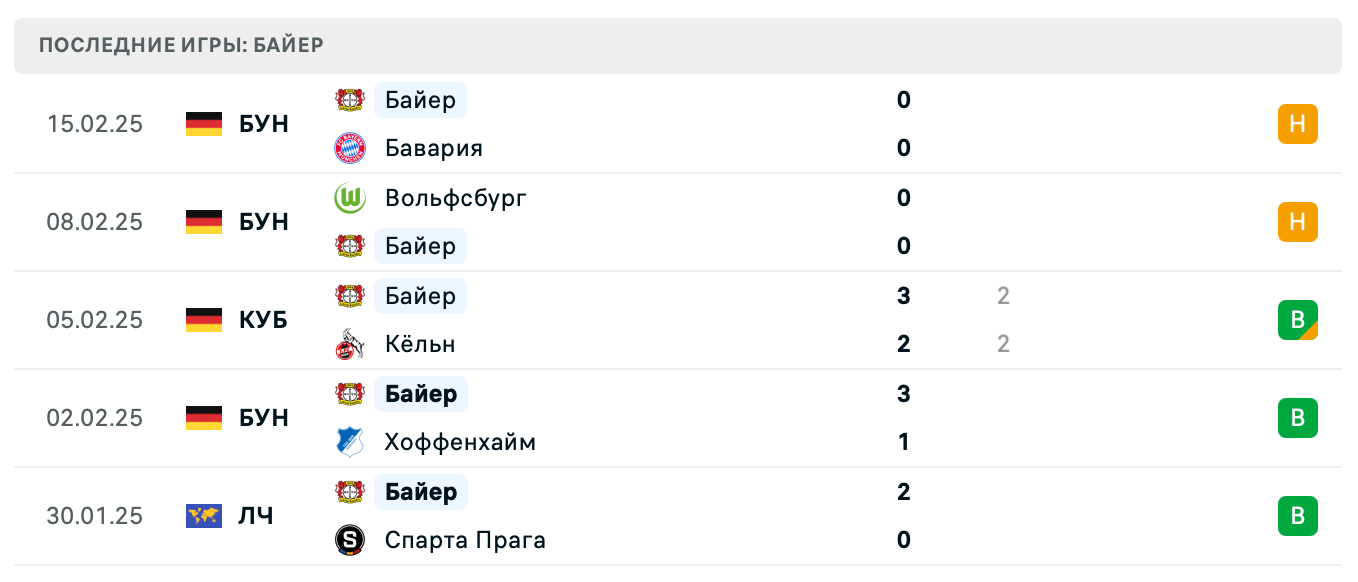This screenshot has height=582, width=1358.
Task: Select the green В badge for the Кёльн match
Action: click(1298, 320)
